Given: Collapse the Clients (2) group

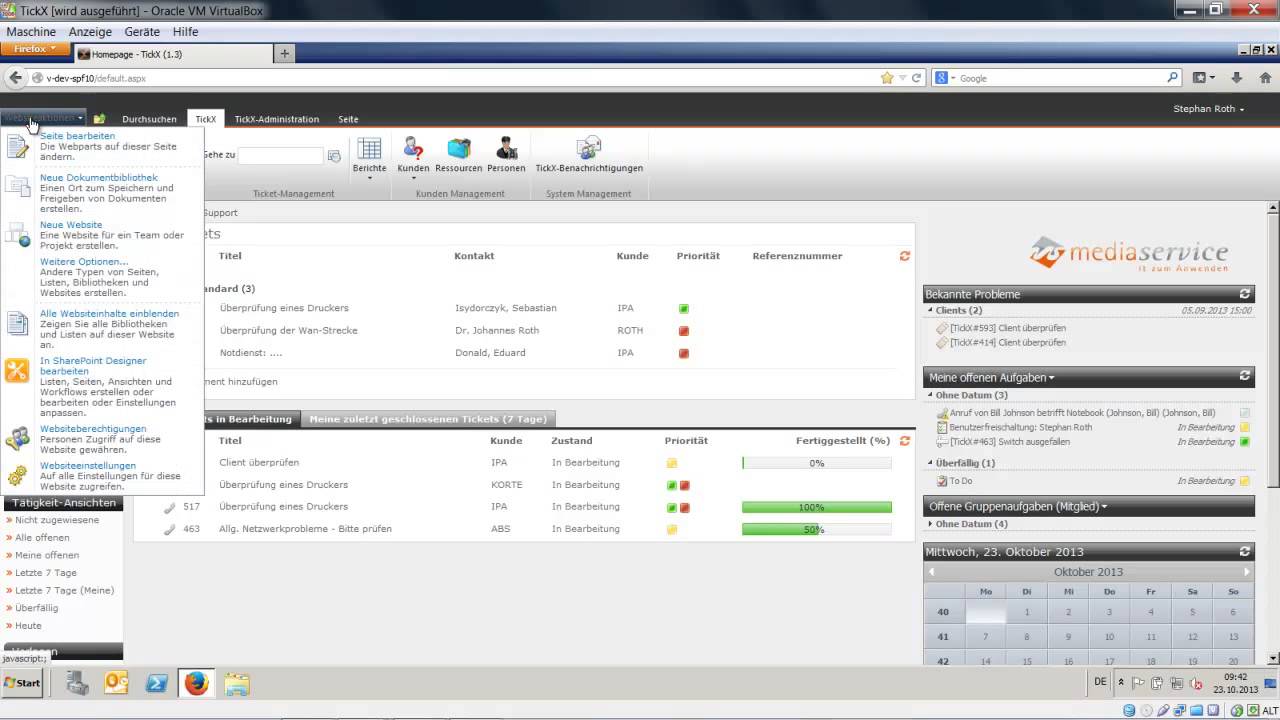Looking at the screenshot, I should tap(956, 310).
